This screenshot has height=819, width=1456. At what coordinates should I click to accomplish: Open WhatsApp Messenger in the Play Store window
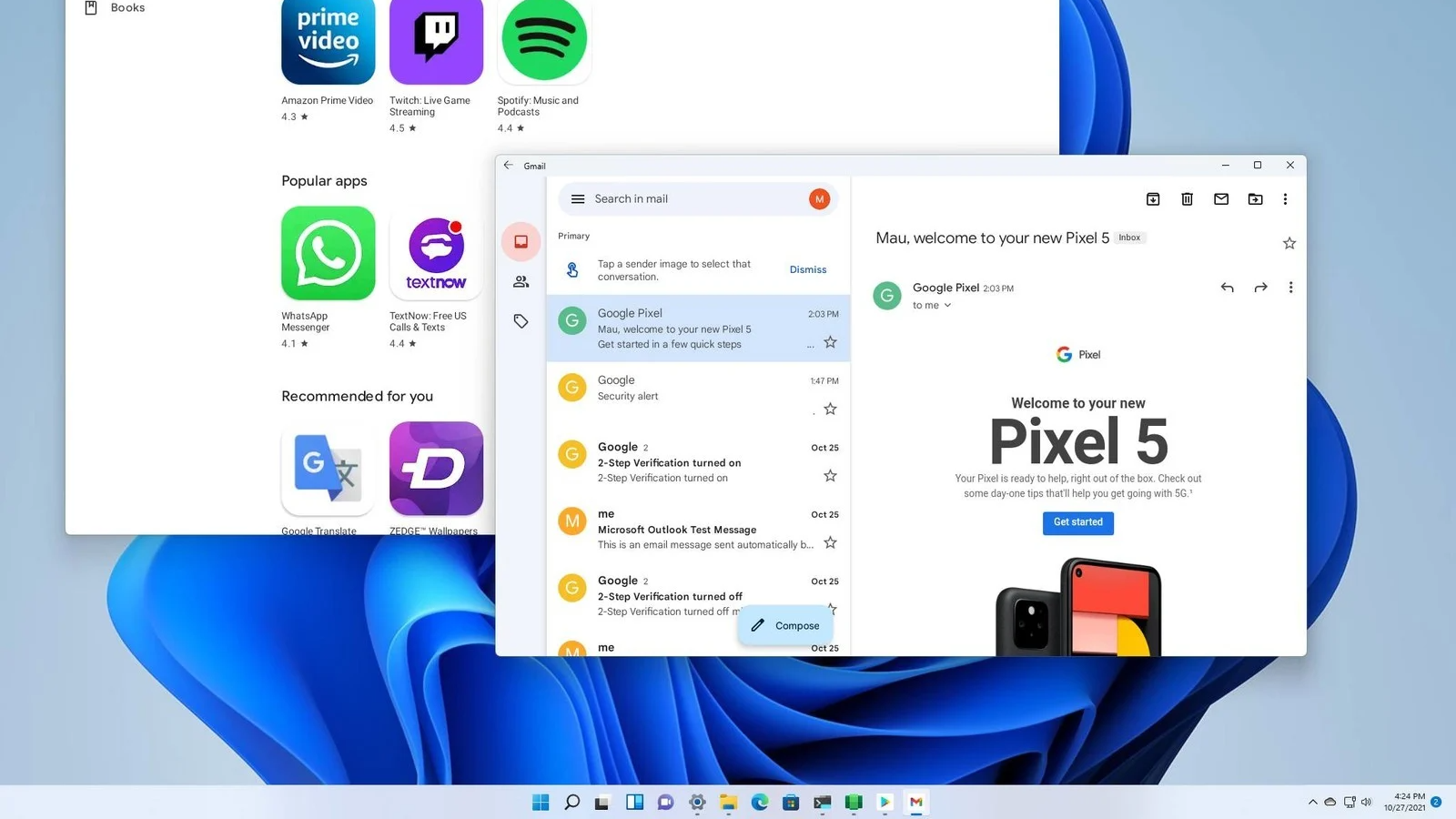[328, 253]
